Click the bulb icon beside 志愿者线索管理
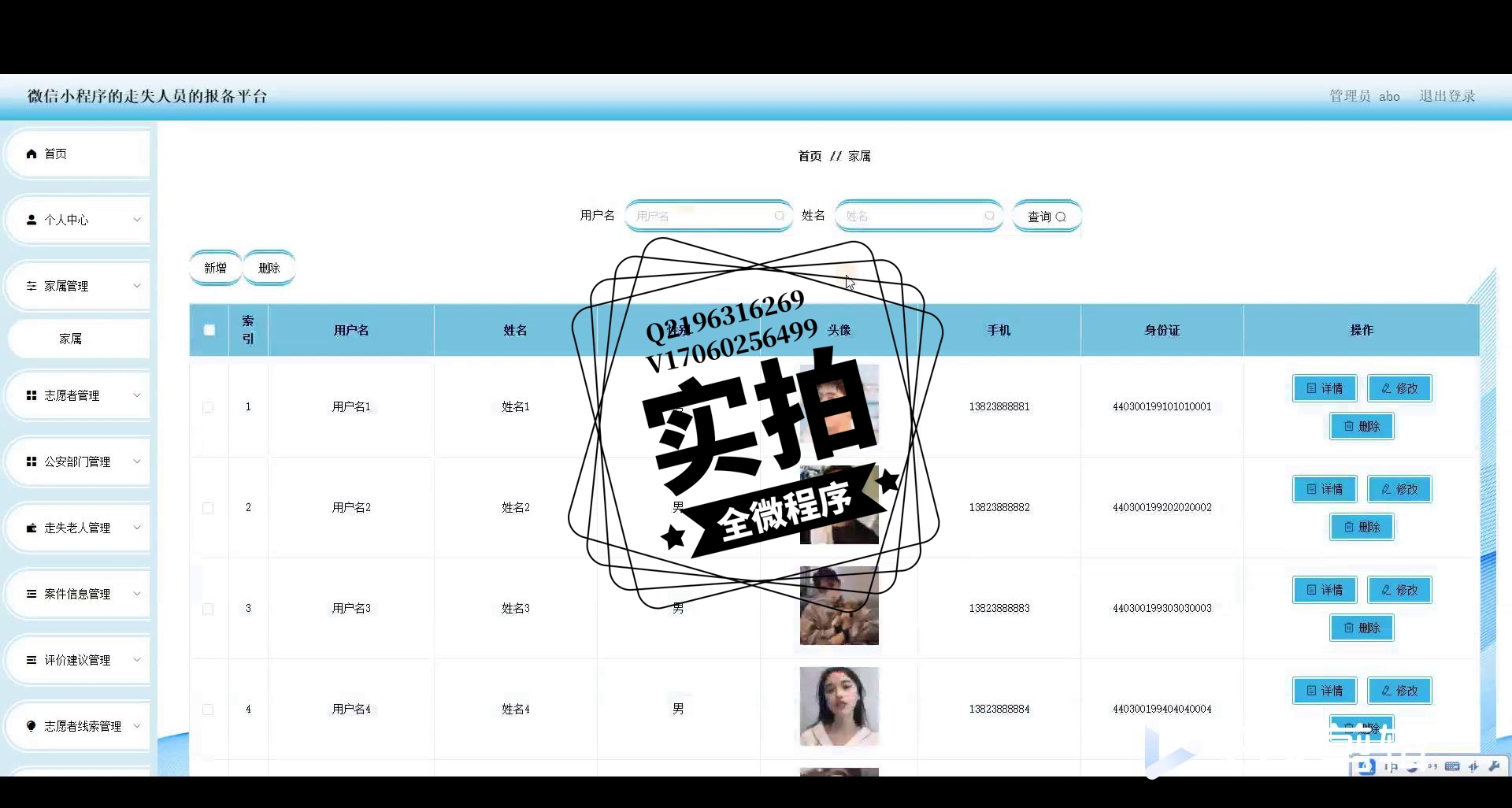The height and width of the screenshot is (808, 1512). coord(31,726)
